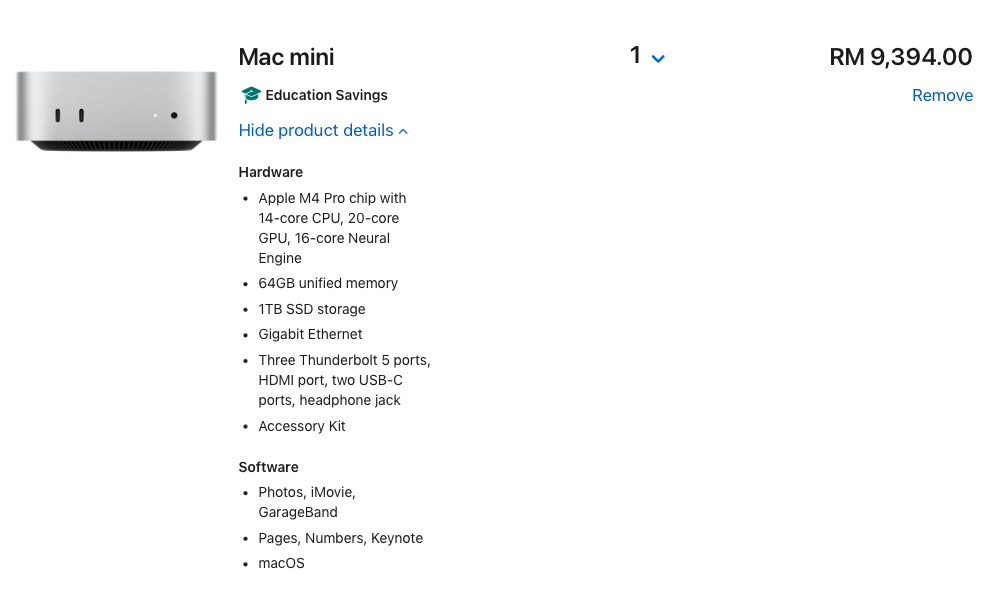Click the 1TB SSD storage item
The width and height of the screenshot is (995, 593).
tap(312, 309)
